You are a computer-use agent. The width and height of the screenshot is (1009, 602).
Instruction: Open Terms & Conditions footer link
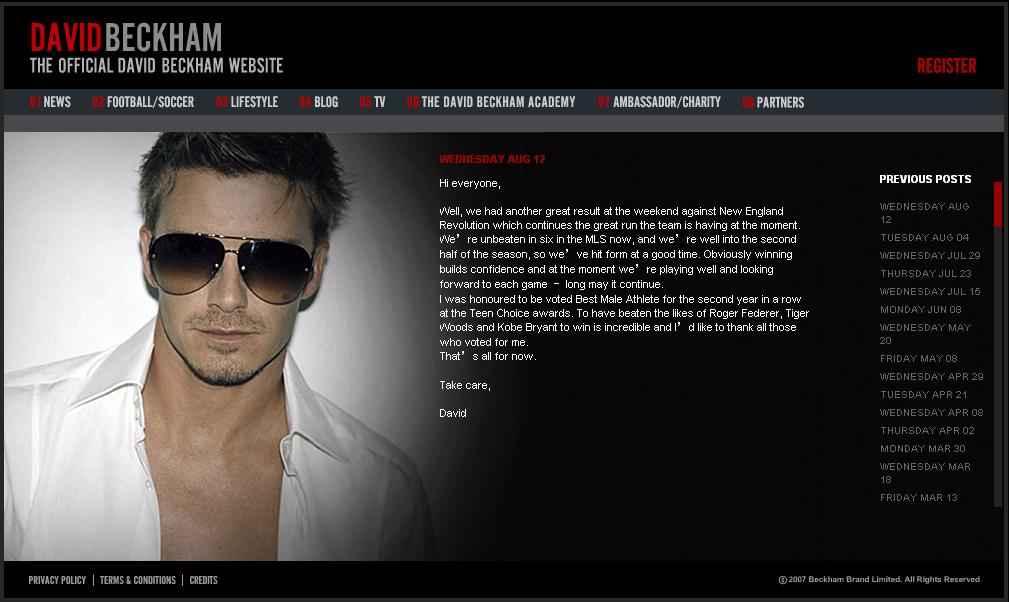click(x=138, y=580)
